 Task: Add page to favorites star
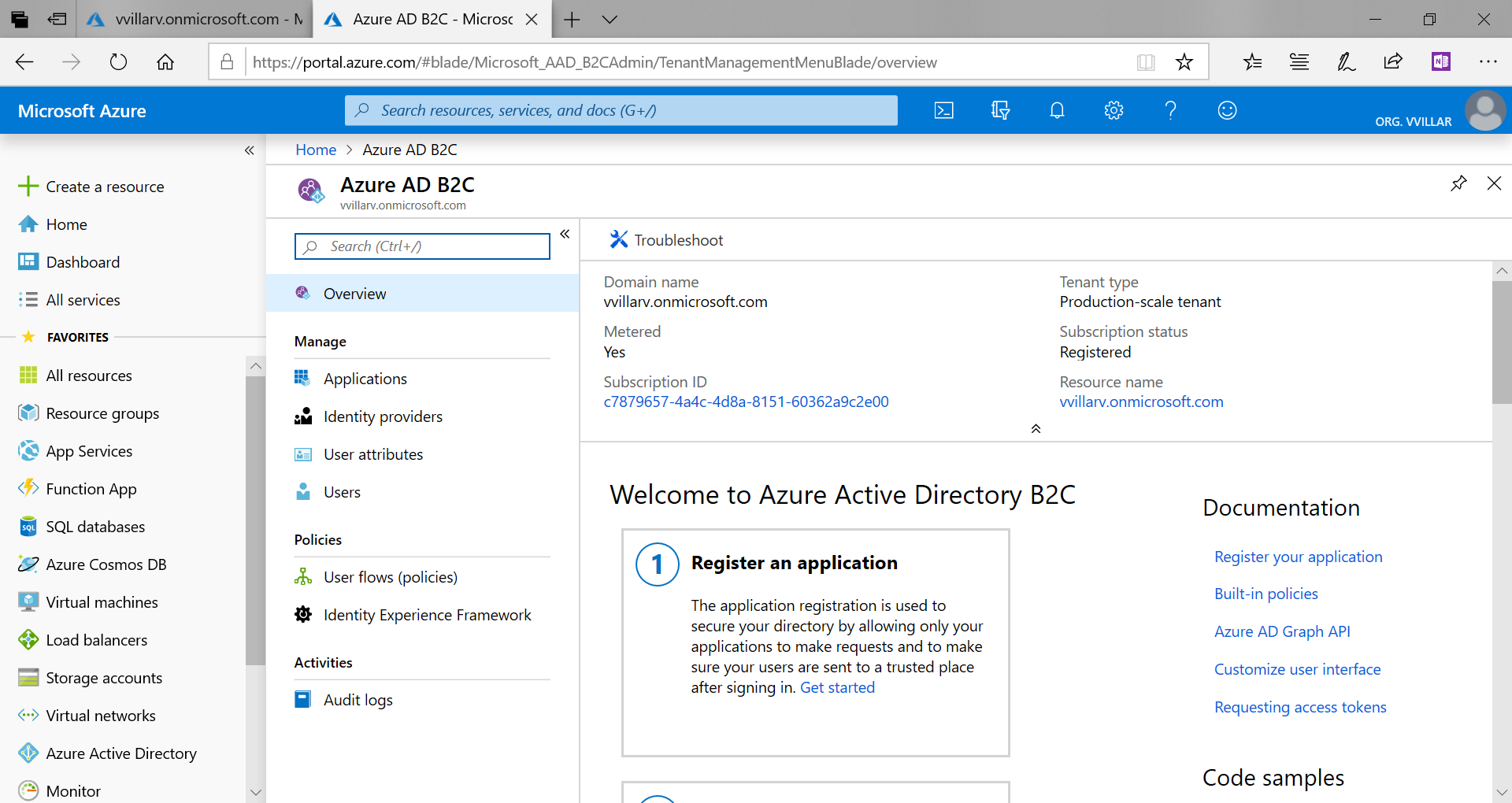coord(1184,62)
